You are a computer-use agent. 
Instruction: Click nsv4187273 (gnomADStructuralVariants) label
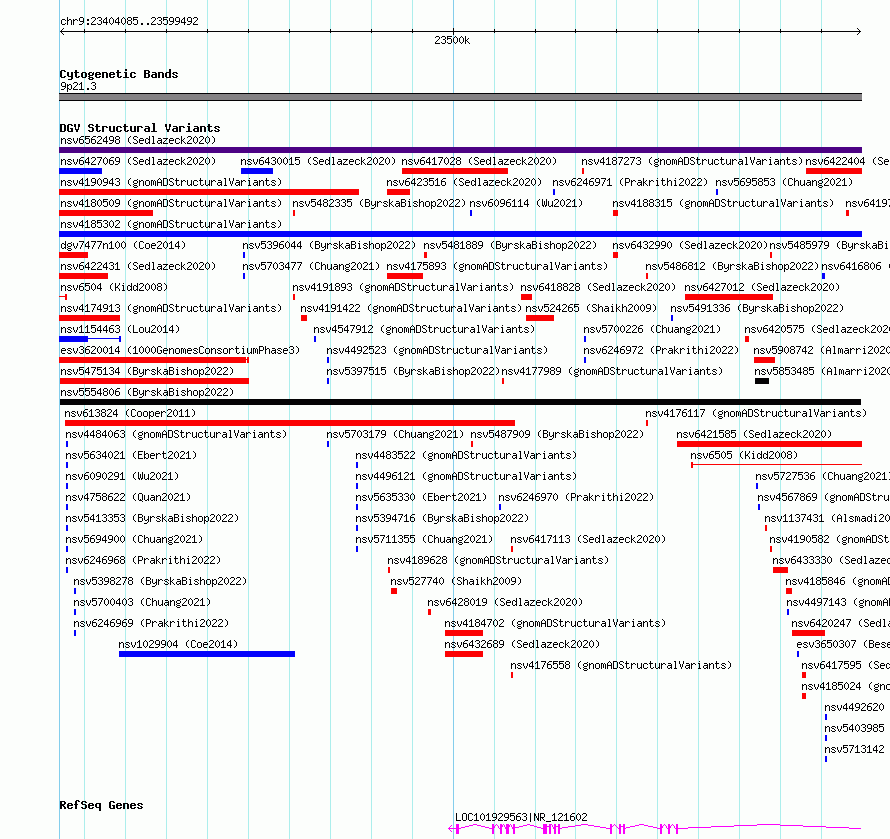click(692, 161)
